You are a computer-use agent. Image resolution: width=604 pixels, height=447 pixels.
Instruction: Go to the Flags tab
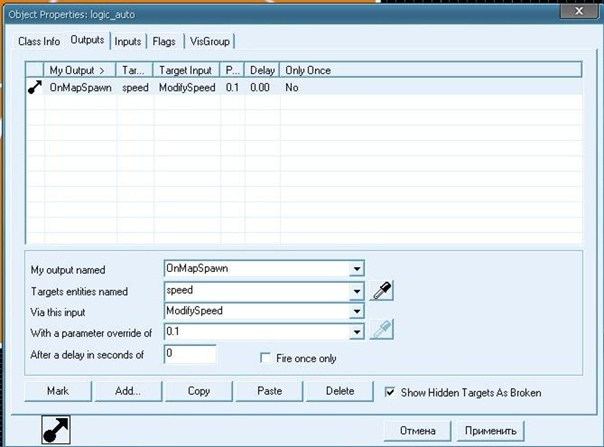tap(164, 41)
